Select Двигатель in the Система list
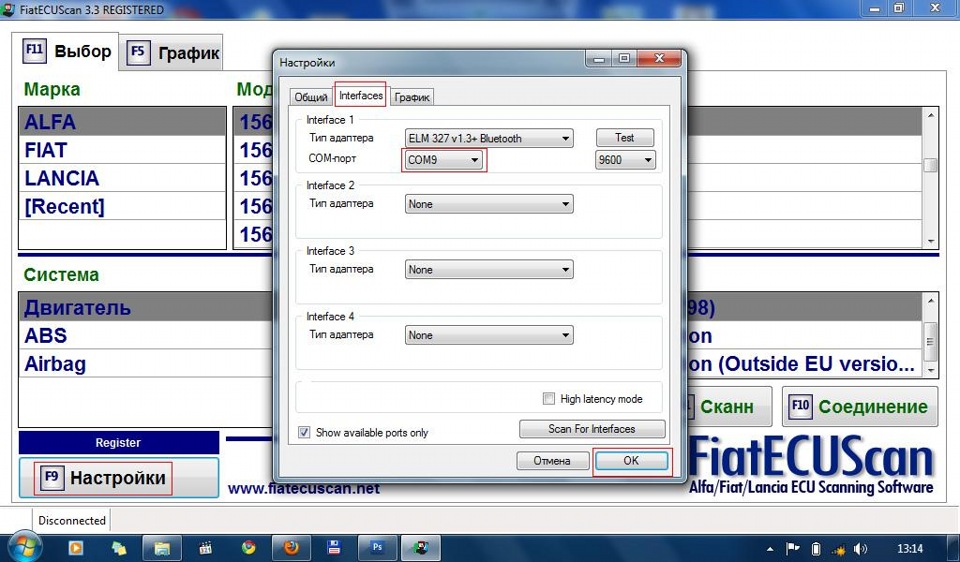 point(147,307)
